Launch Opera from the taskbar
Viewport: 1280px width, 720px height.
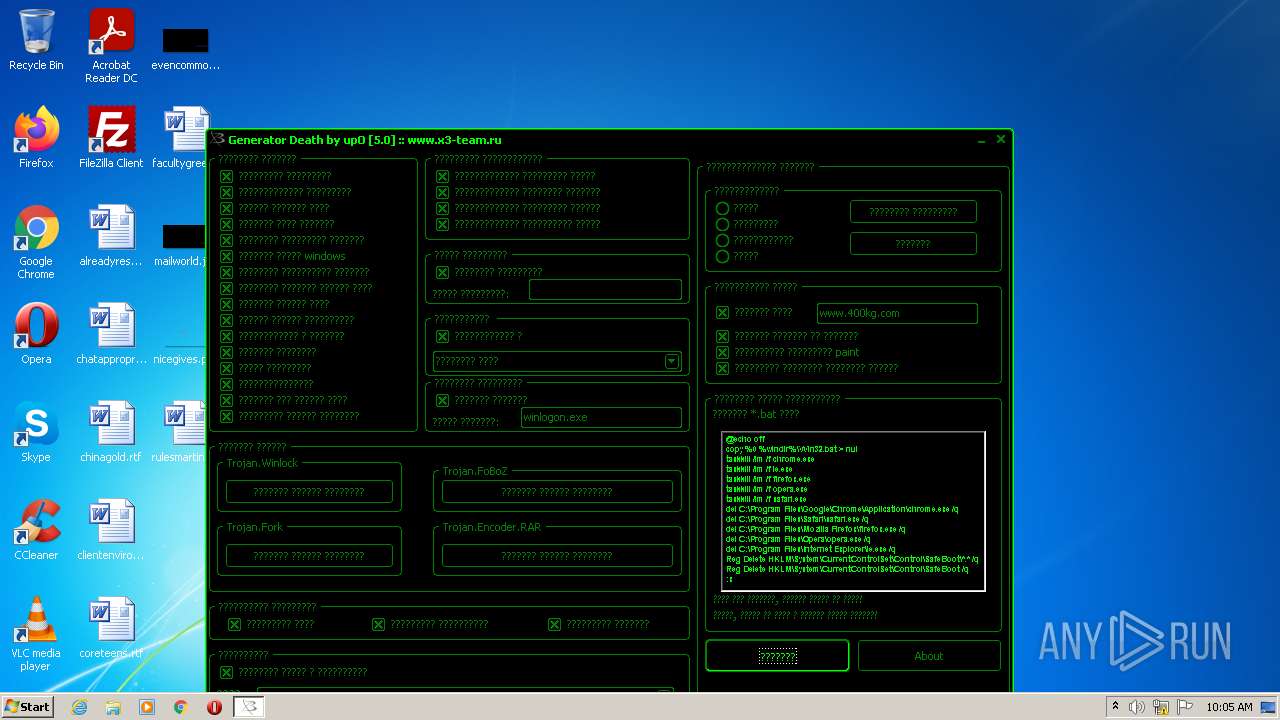click(x=214, y=707)
